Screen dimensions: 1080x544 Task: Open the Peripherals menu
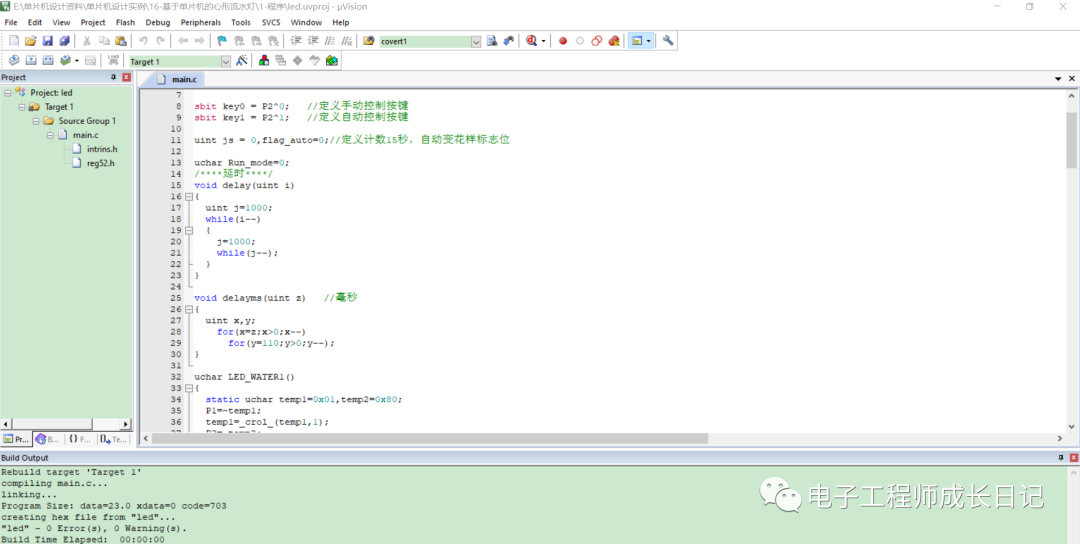[200, 22]
